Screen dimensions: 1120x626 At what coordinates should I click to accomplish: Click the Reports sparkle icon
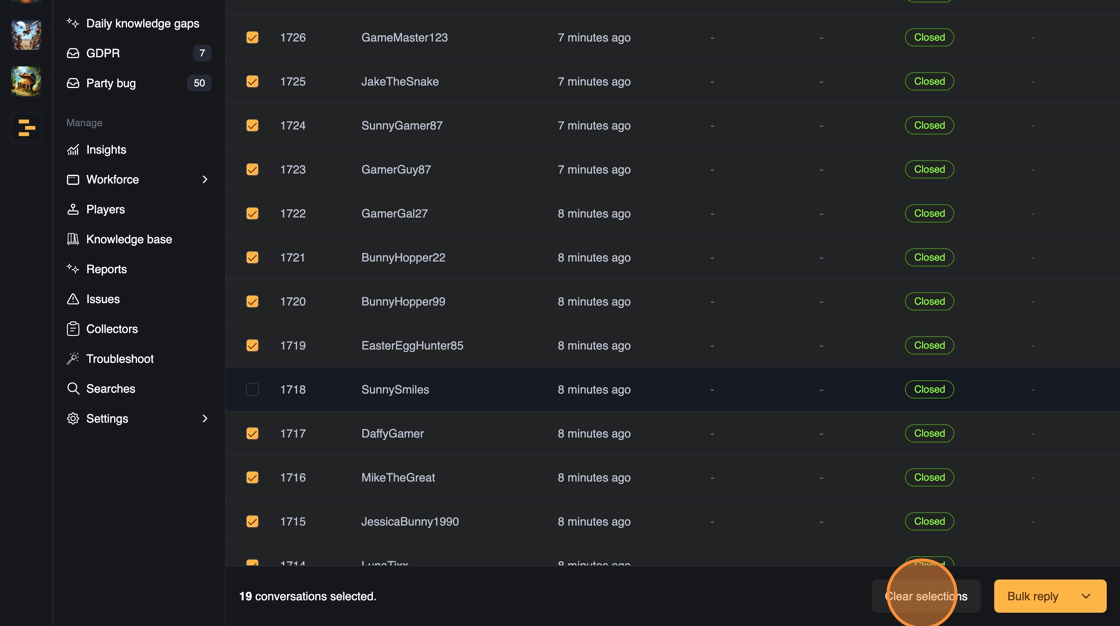click(73, 269)
